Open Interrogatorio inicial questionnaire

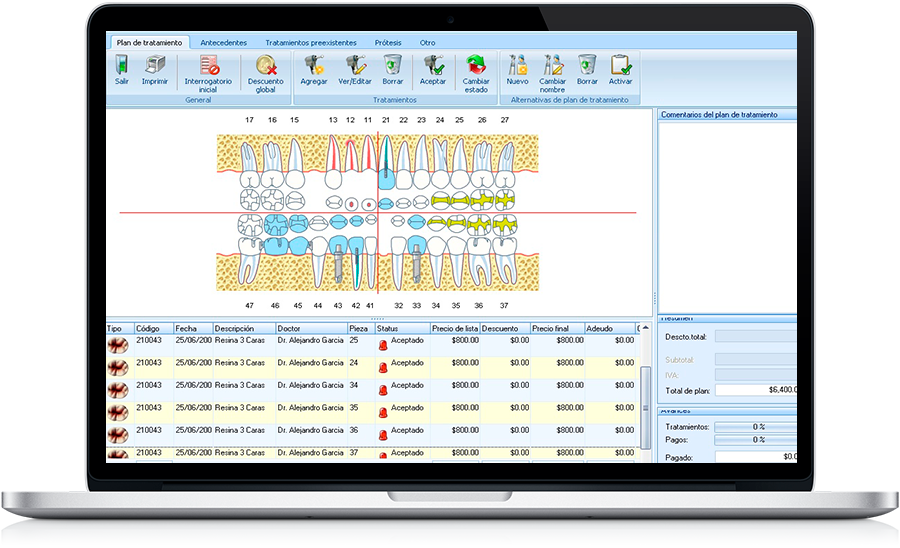(208, 73)
